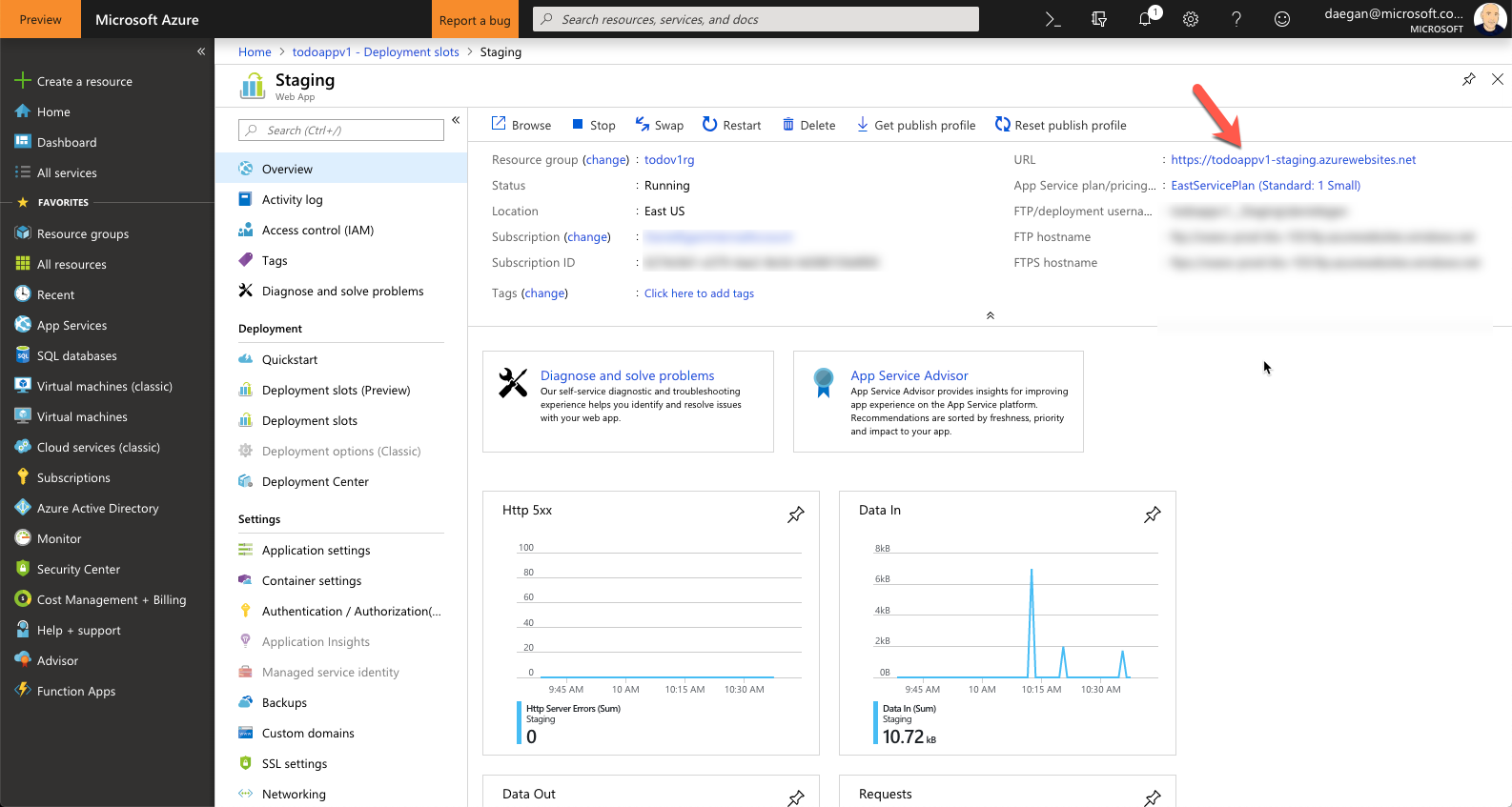Get publish profile
The height and width of the screenshot is (807, 1512).
click(x=915, y=125)
